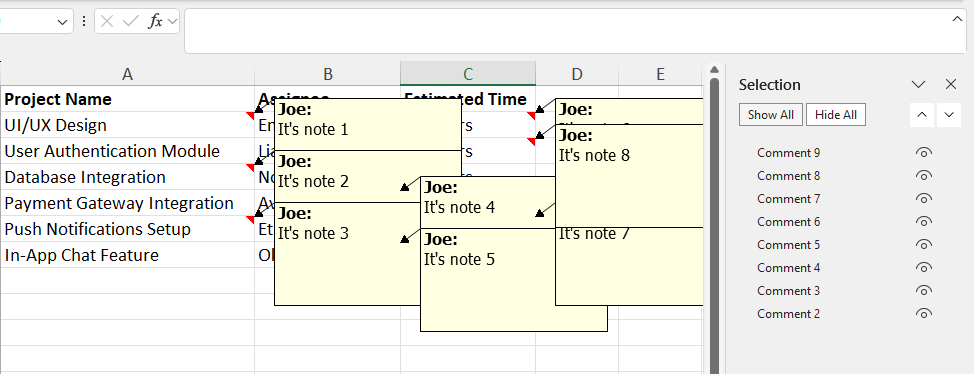This screenshot has height=374, width=974.
Task: Toggle visibility of Comment 9
Action: point(924,153)
